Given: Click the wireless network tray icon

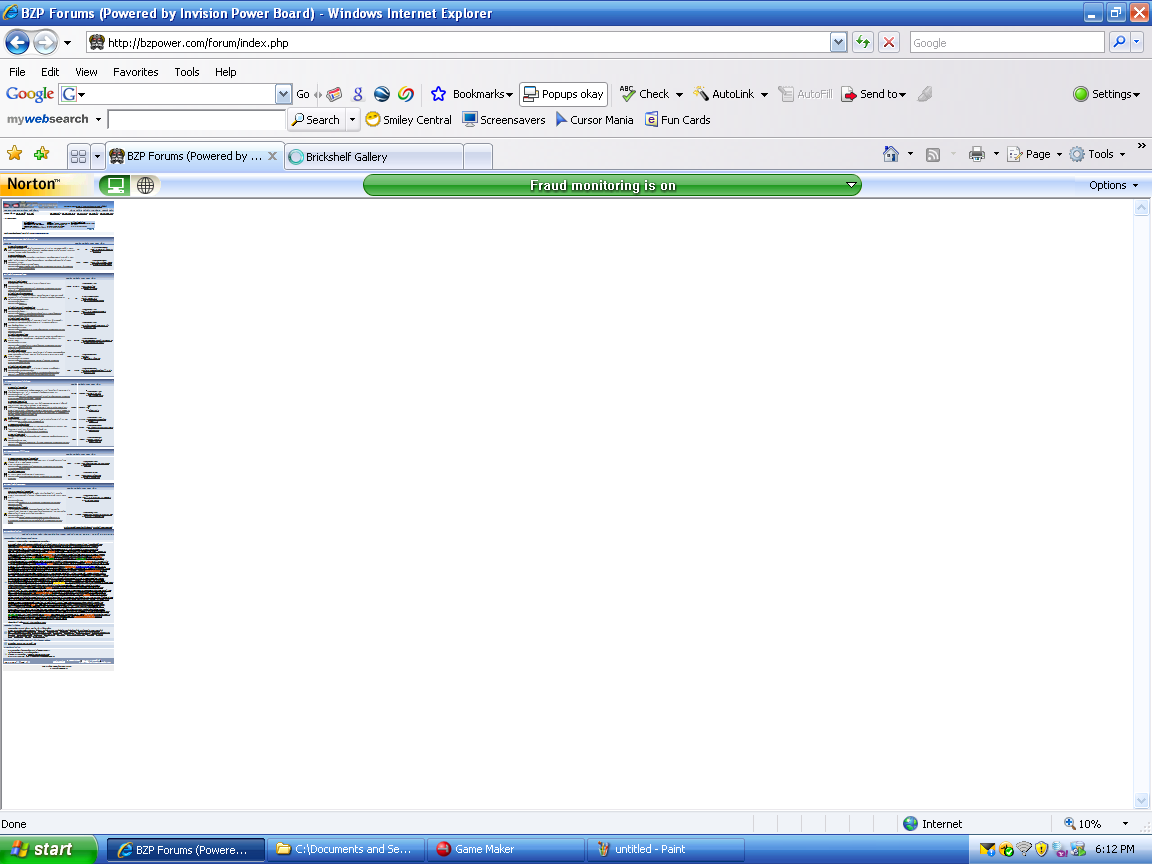Looking at the screenshot, I should point(1024,849).
